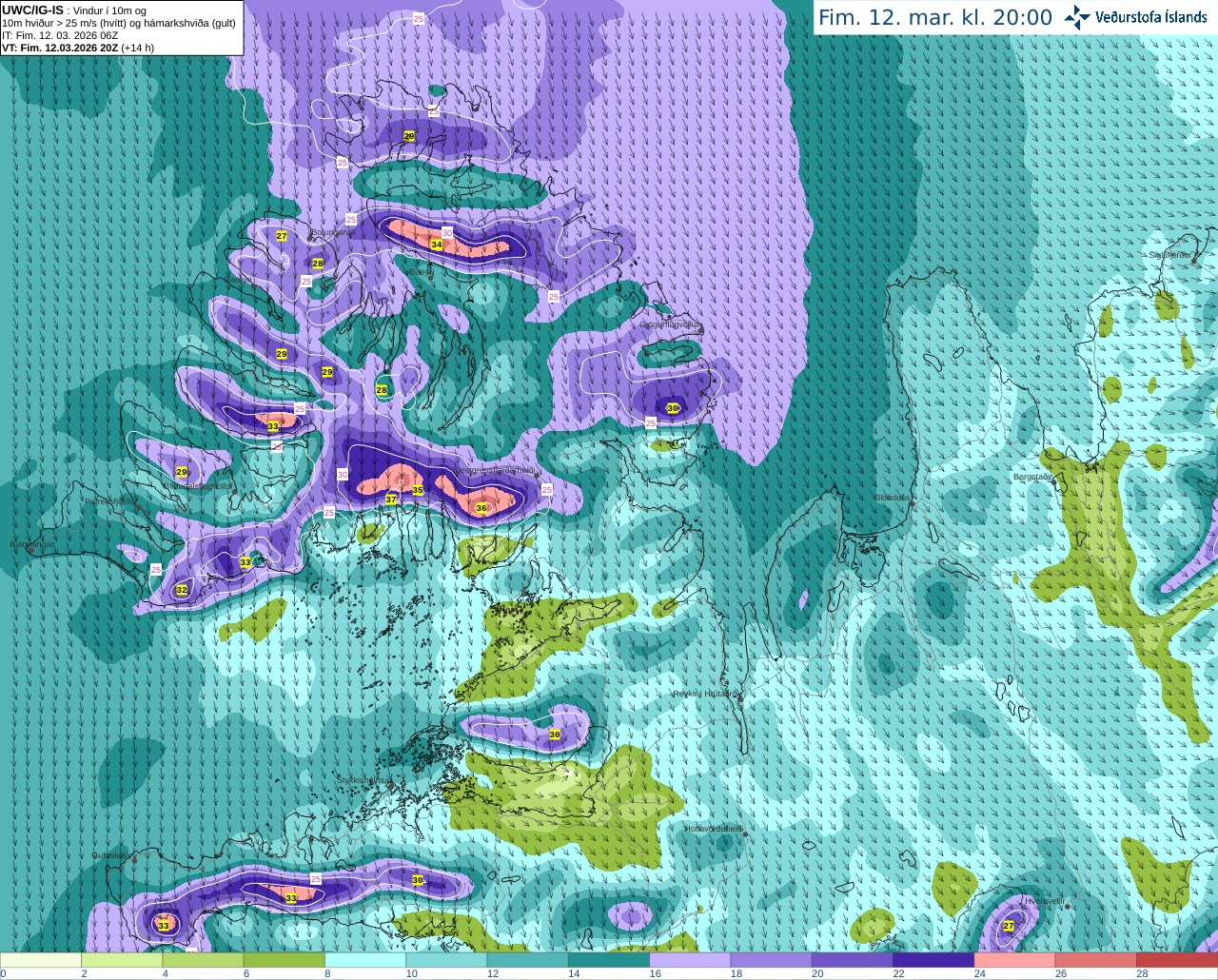
Task: Click the yellow gust label 33 near Gufuskálar
Action: 164,926
